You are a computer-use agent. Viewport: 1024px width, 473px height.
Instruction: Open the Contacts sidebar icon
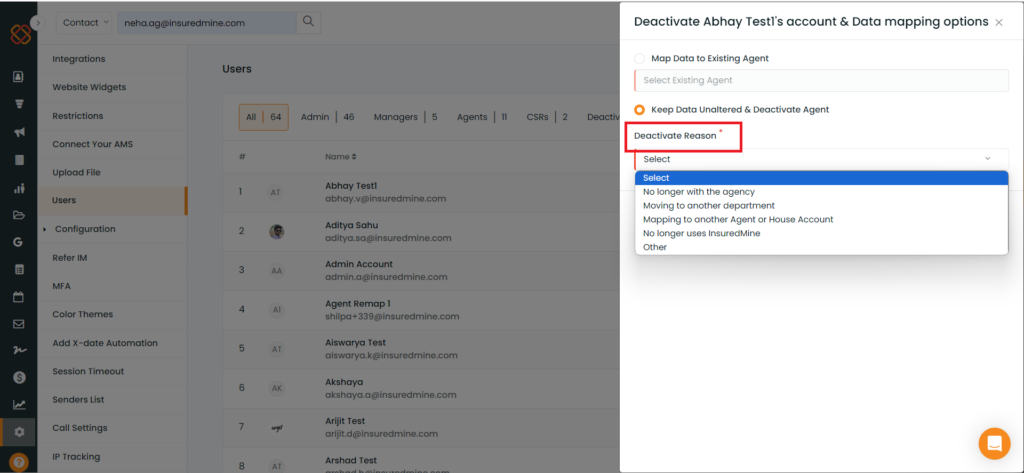pos(19,76)
